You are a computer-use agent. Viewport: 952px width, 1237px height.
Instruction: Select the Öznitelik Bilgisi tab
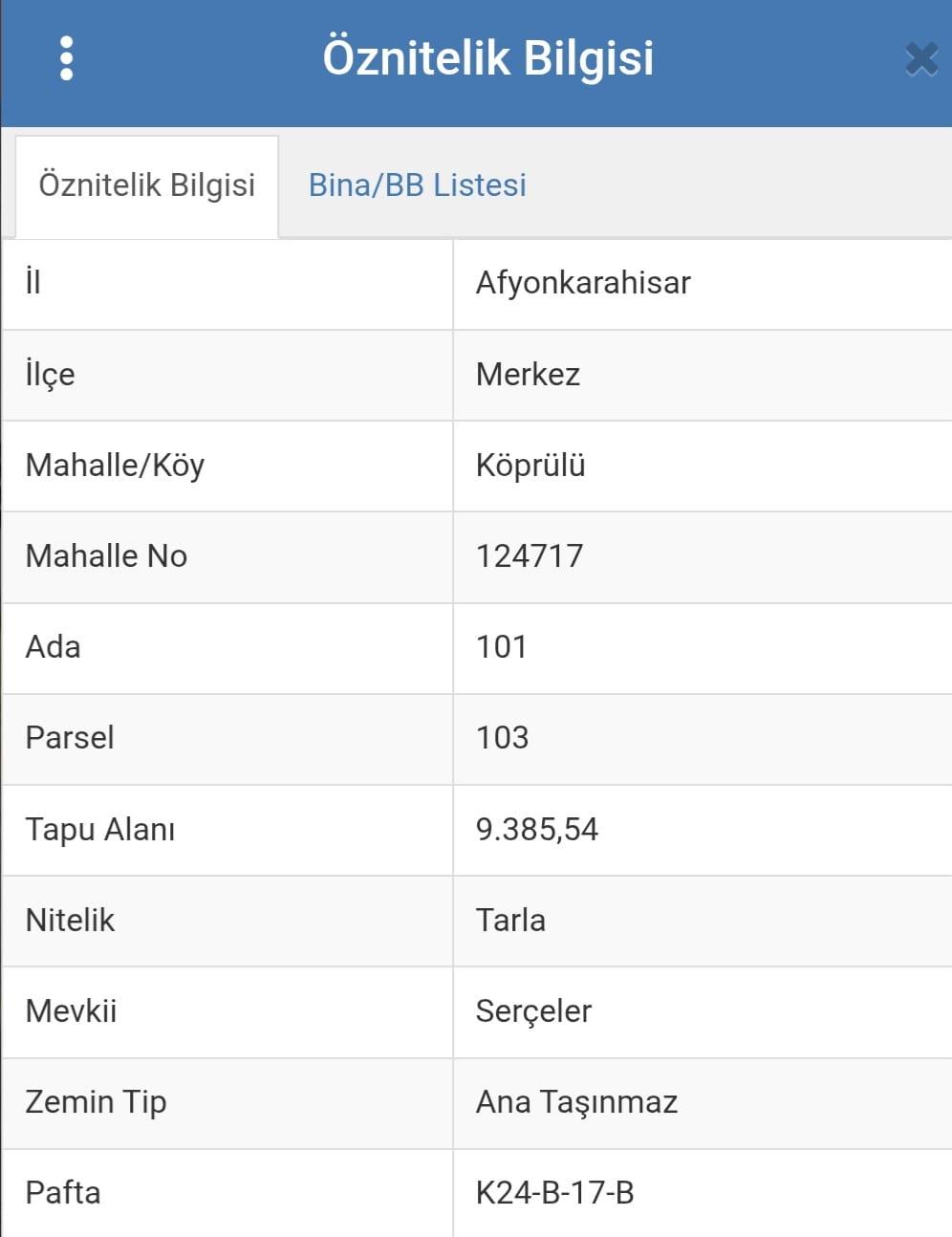[147, 184]
